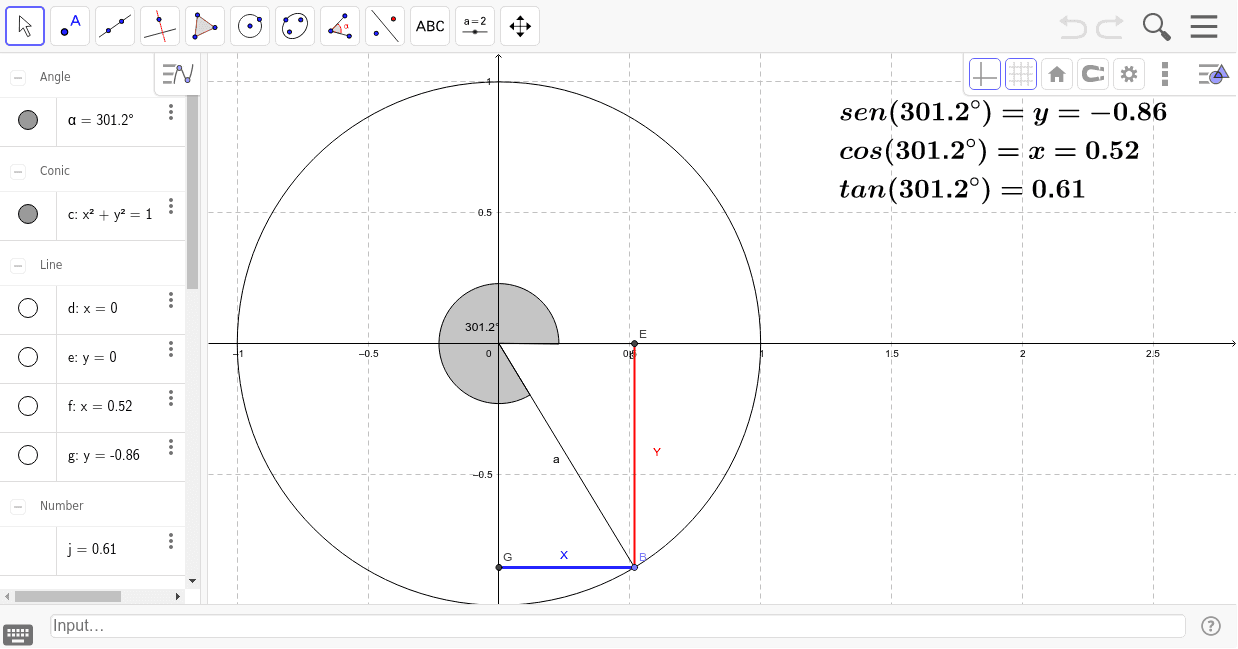Click the Redo arrow

1110,27
